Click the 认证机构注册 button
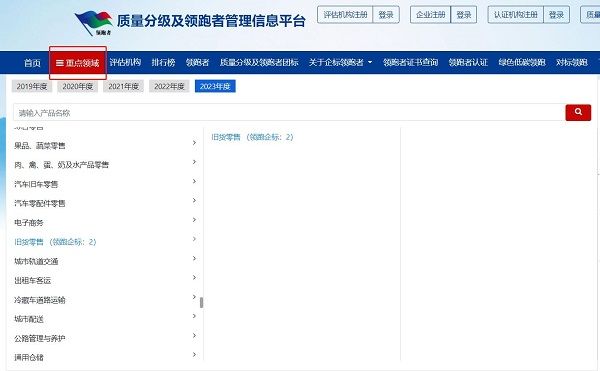Image resolution: width=600 pixels, height=371 pixels. point(515,15)
